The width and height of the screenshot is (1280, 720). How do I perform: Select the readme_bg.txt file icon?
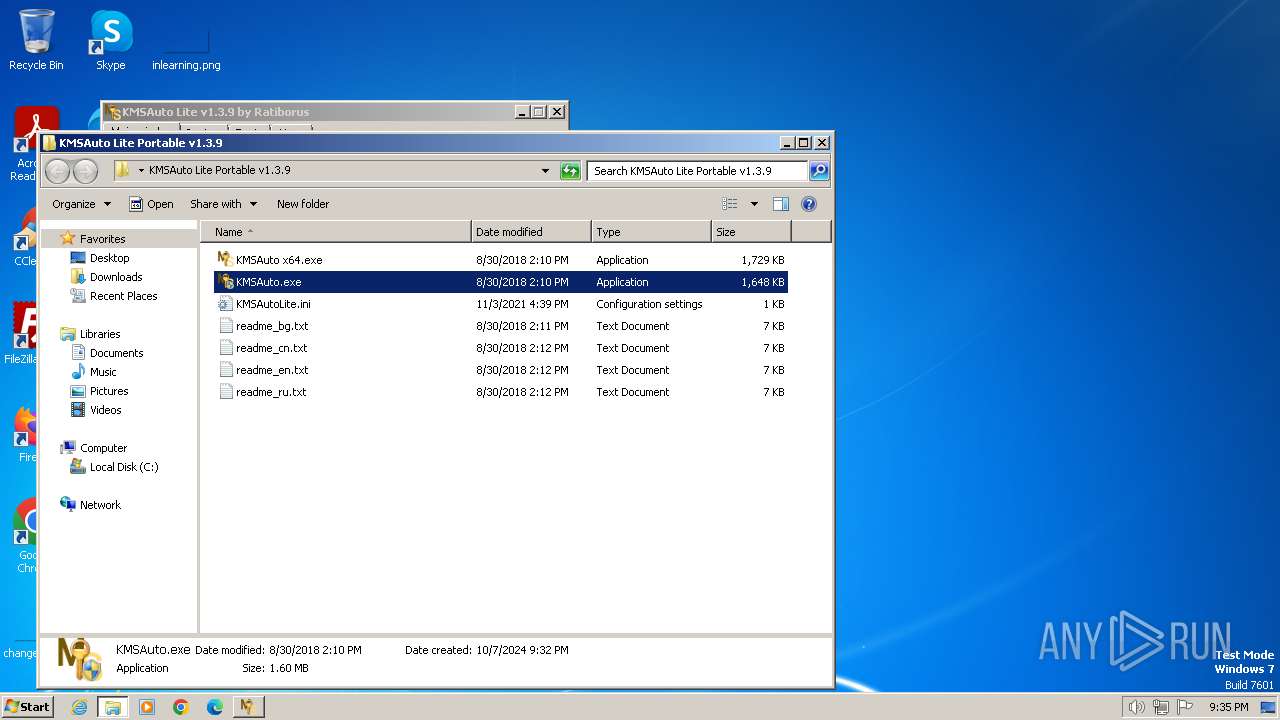[x=225, y=326]
